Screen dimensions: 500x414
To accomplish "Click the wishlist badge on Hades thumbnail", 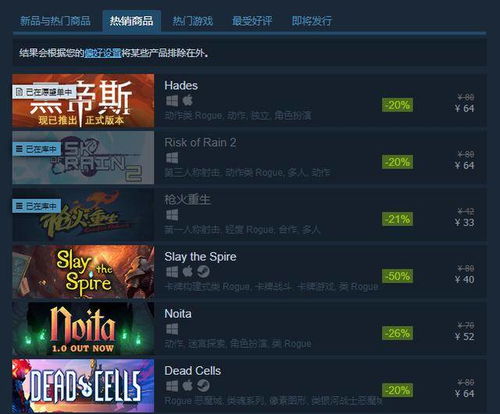I will (45, 92).
